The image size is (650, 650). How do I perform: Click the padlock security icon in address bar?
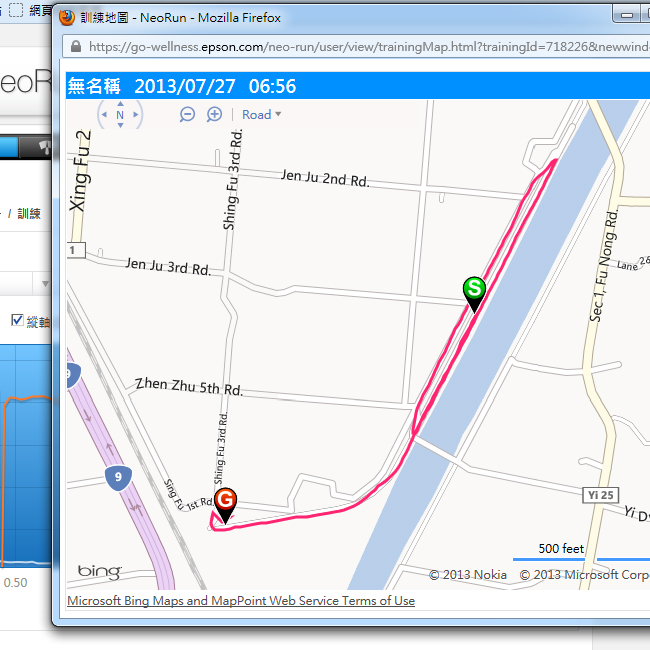[x=76, y=46]
